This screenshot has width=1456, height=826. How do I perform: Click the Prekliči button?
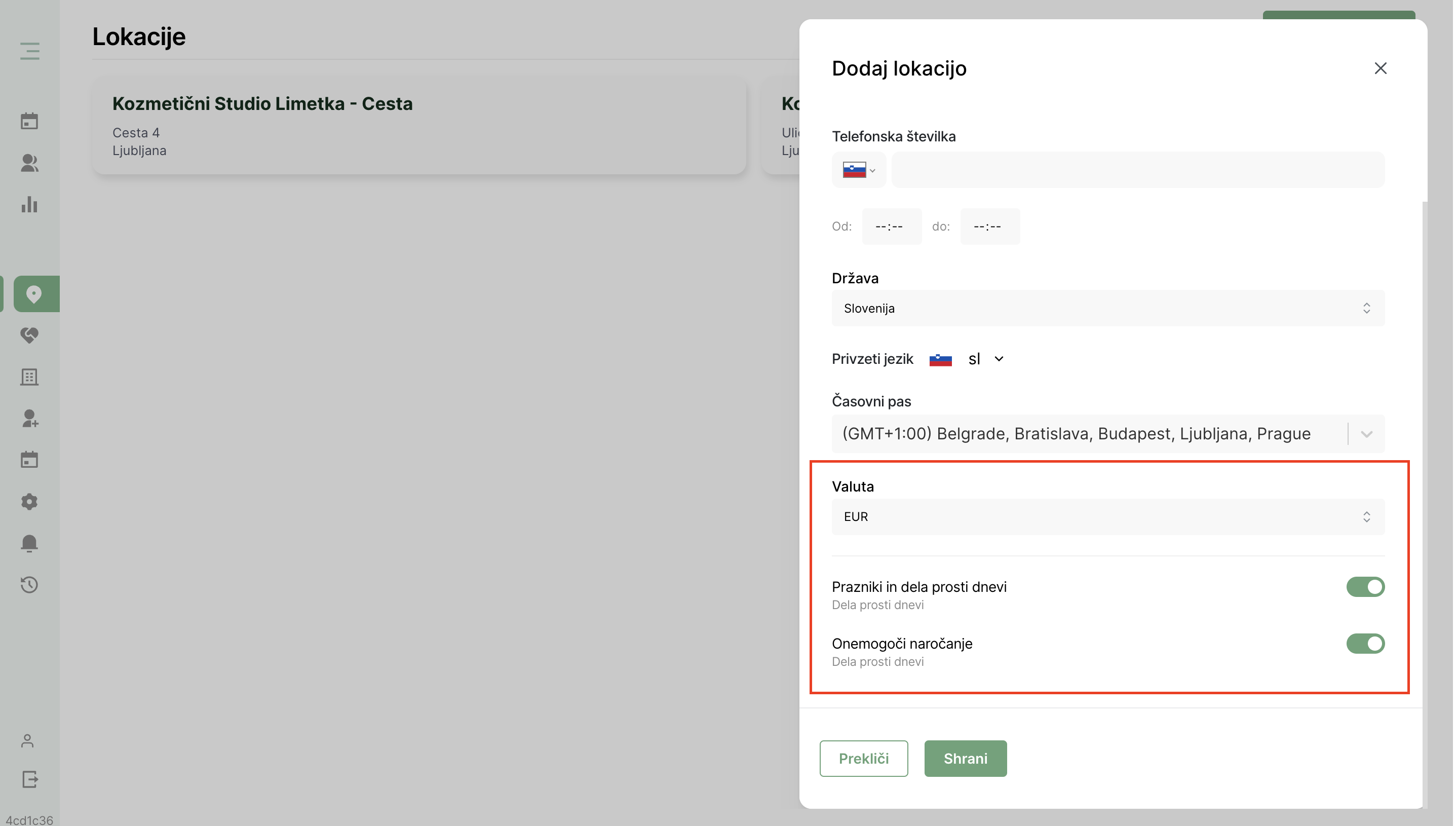[x=863, y=759]
